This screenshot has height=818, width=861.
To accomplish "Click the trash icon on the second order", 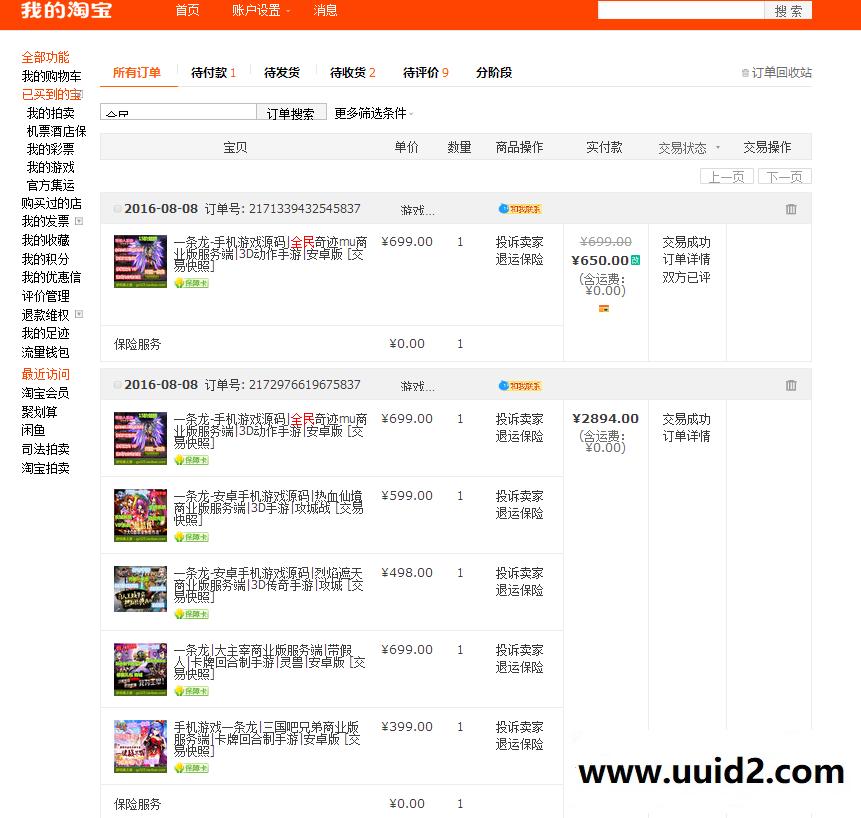I will tap(791, 384).
